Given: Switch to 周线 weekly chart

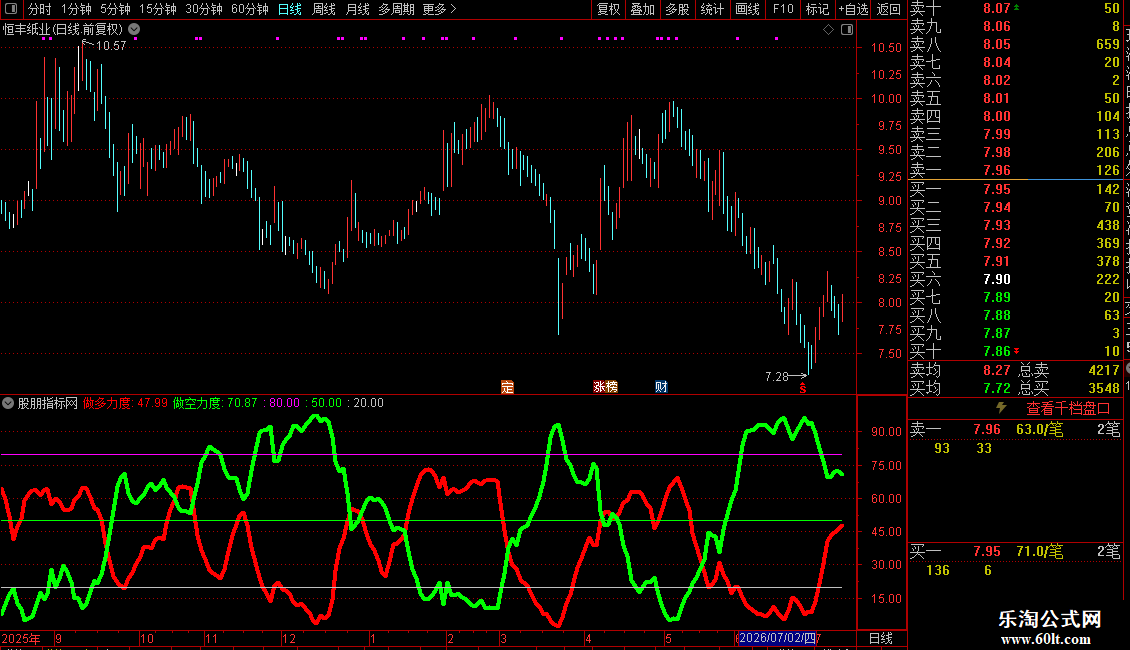Looking at the screenshot, I should (324, 9).
